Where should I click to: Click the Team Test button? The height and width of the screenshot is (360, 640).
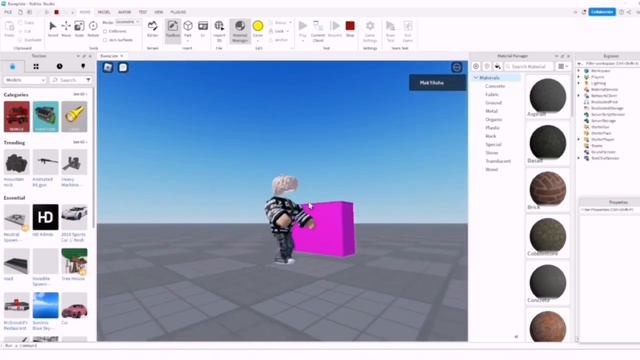click(390, 31)
